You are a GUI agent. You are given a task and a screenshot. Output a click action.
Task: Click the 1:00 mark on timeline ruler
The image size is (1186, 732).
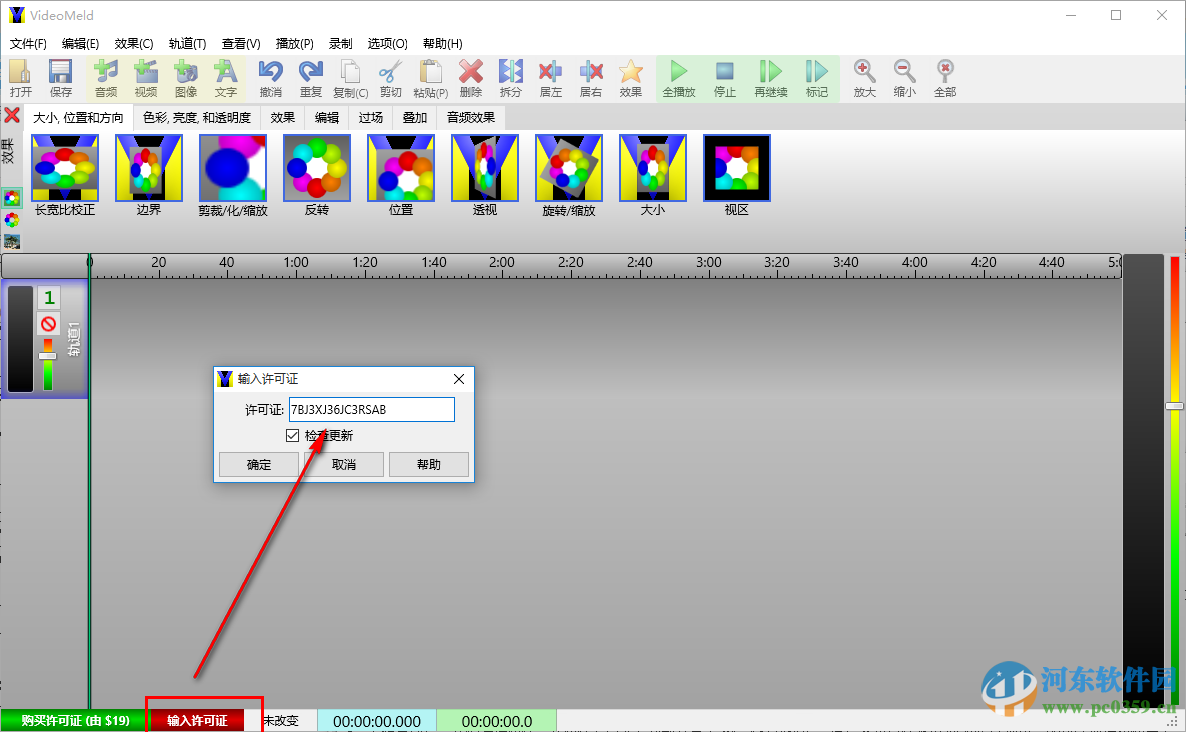pos(296,262)
